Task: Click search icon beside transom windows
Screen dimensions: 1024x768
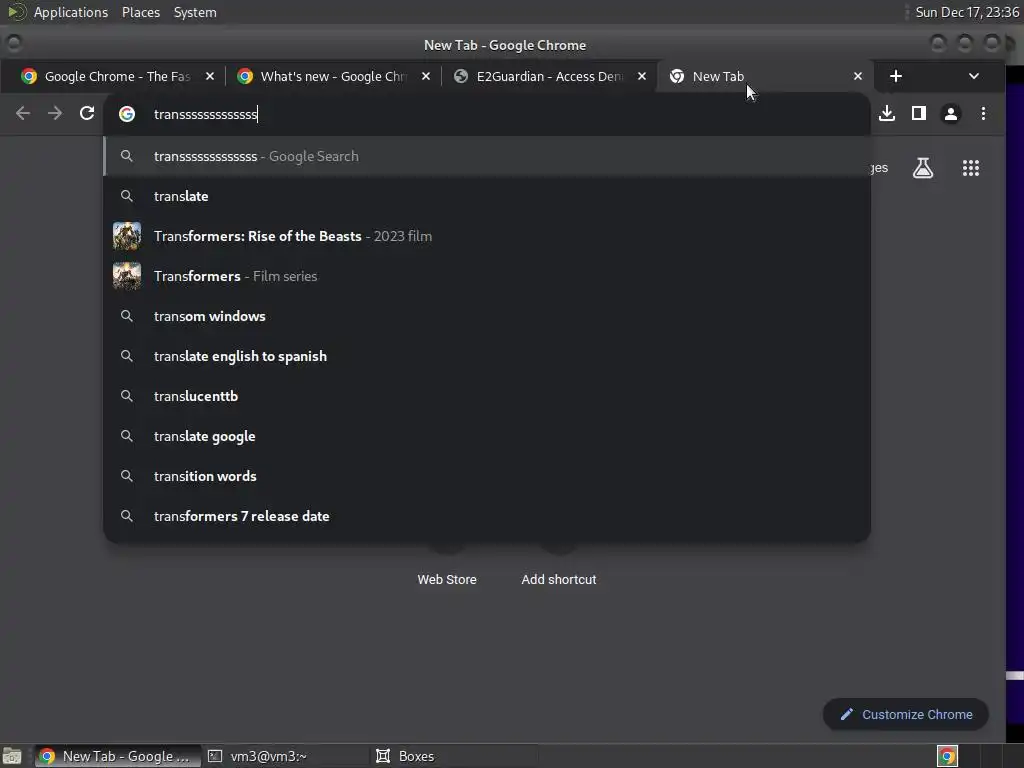Action: pyautogui.click(x=127, y=316)
